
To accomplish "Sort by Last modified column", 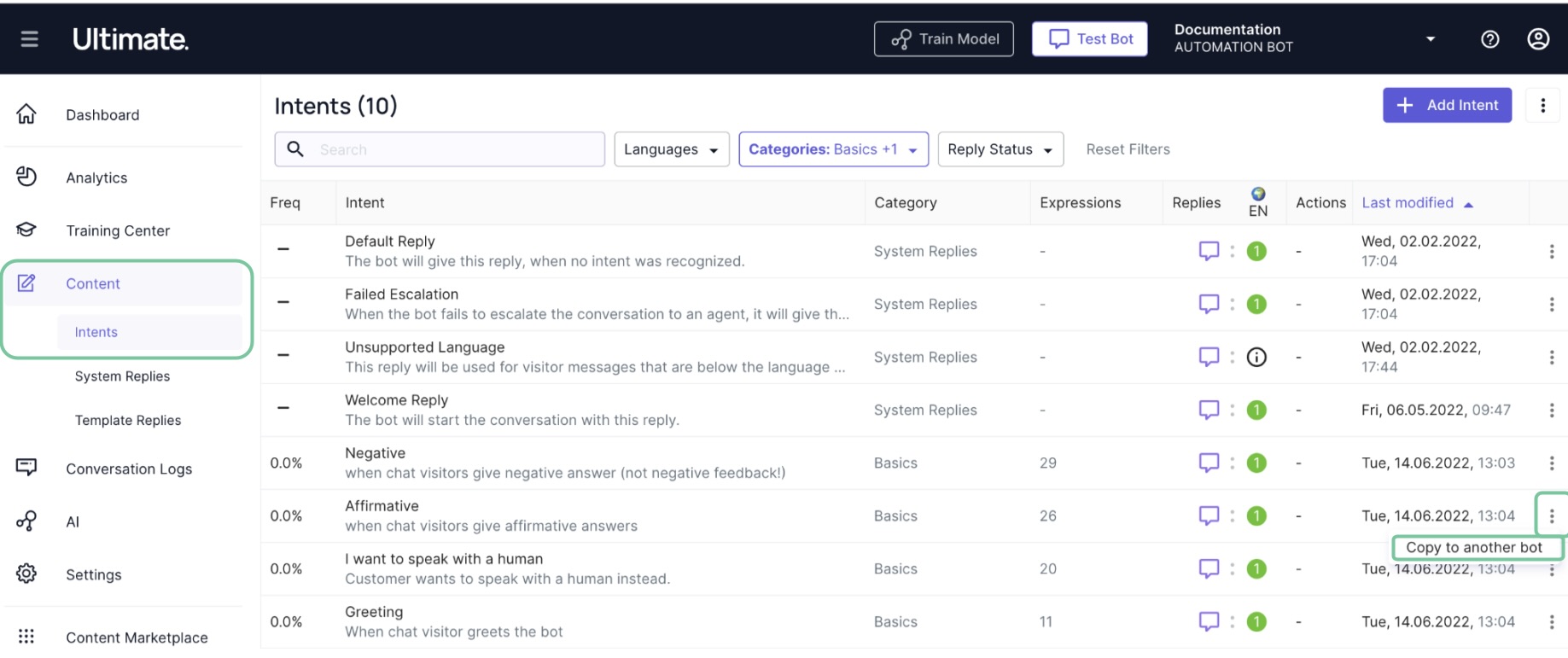I will coord(1417,202).
